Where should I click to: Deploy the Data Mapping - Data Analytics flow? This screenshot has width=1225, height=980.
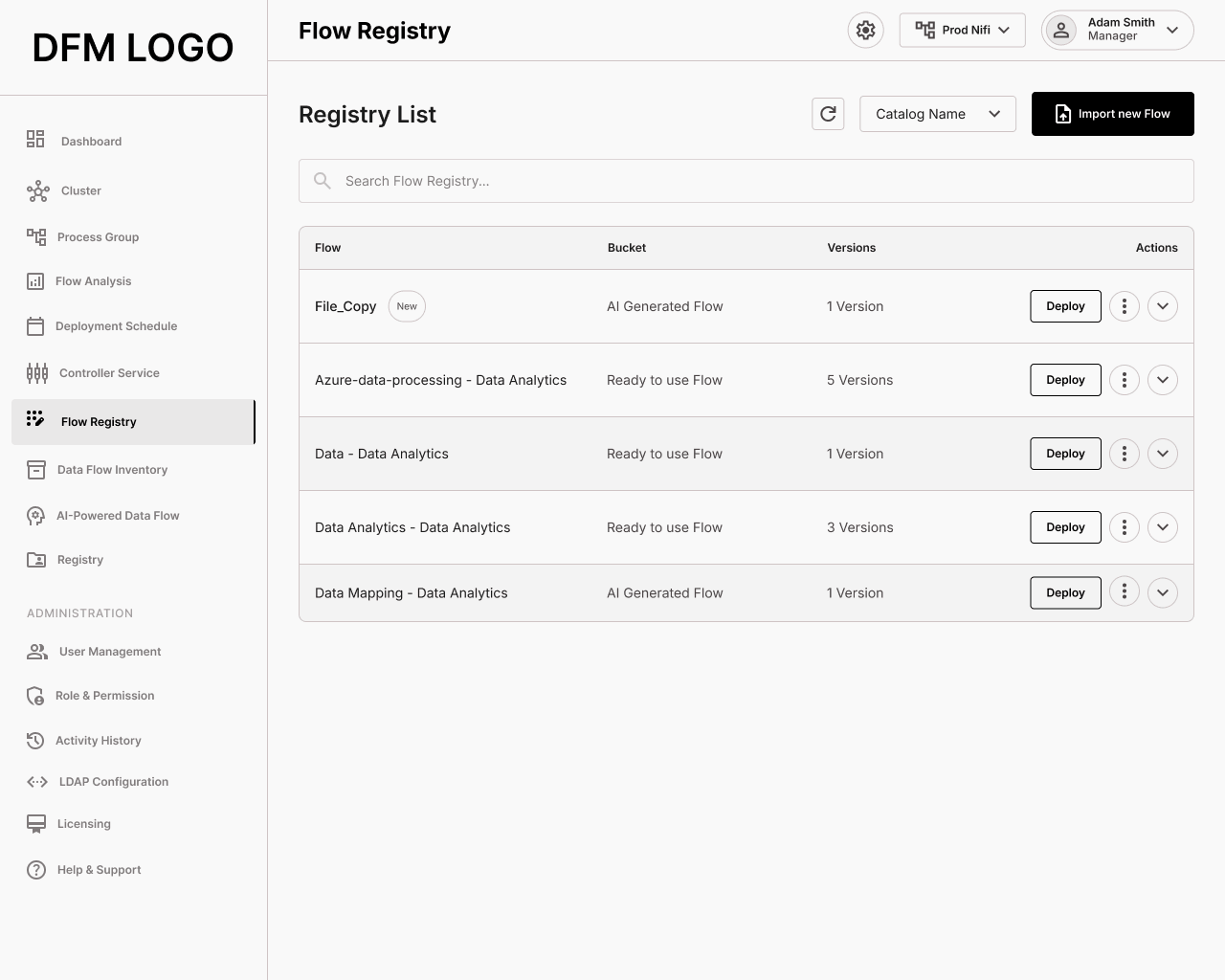[x=1065, y=592]
